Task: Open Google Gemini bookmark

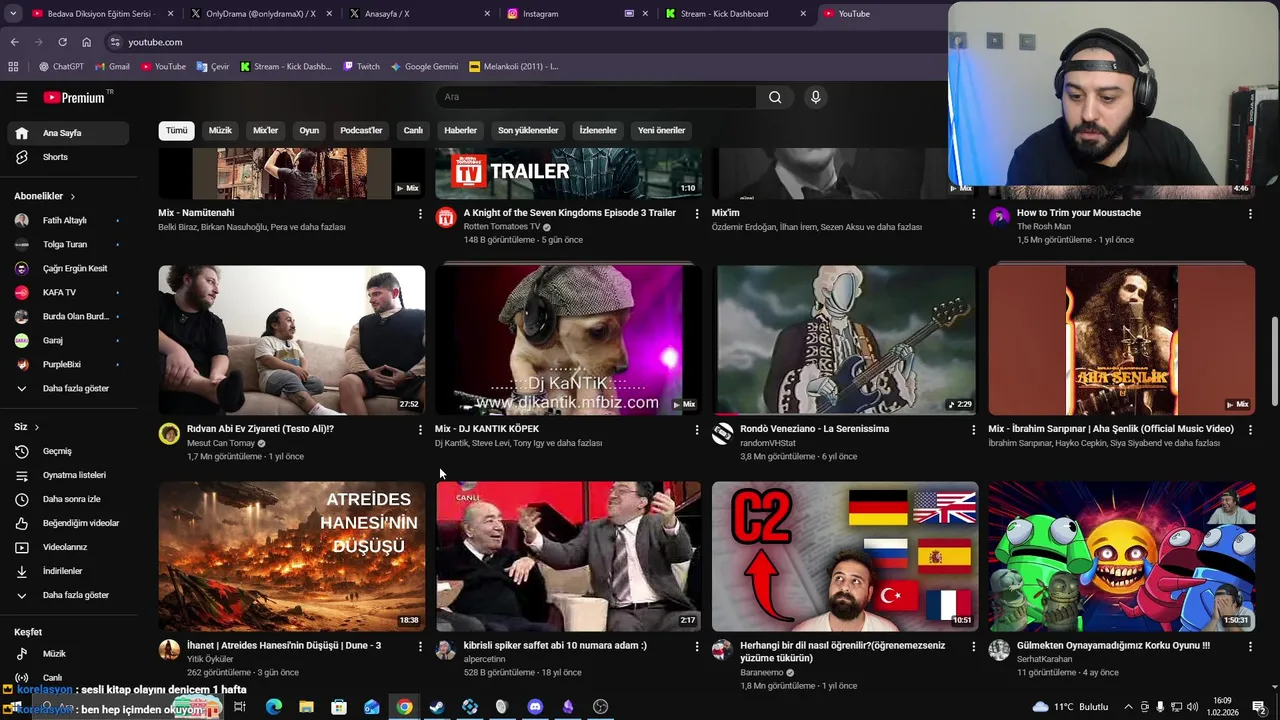Action: pyautogui.click(x=424, y=67)
